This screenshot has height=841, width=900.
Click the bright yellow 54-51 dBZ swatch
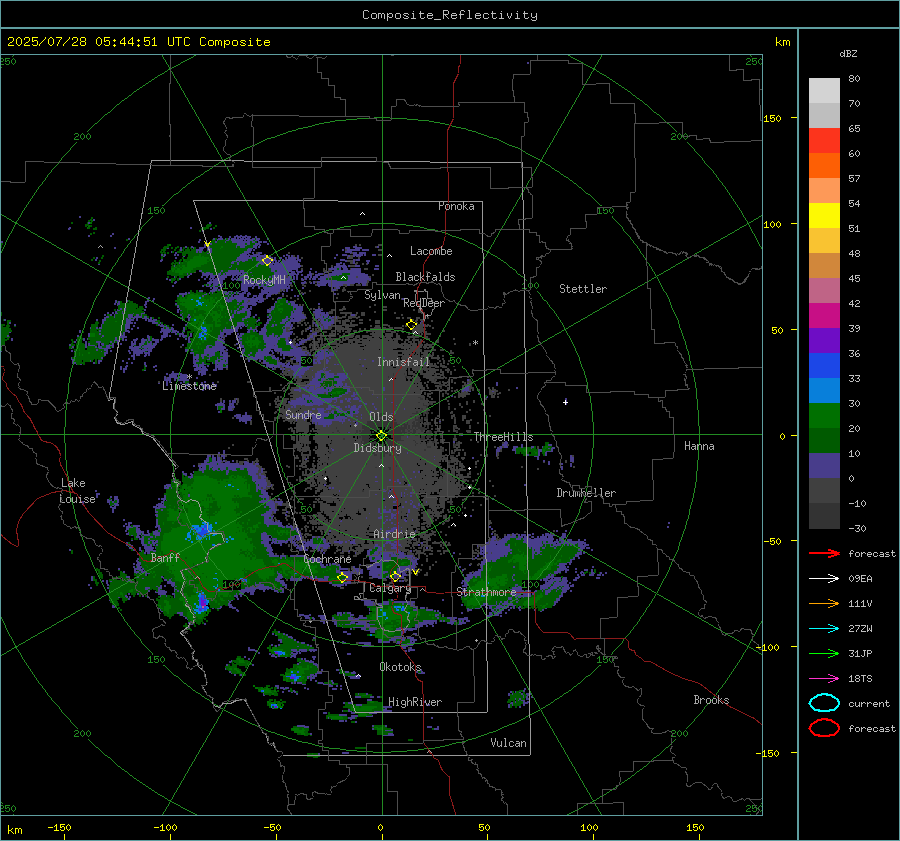[824, 216]
